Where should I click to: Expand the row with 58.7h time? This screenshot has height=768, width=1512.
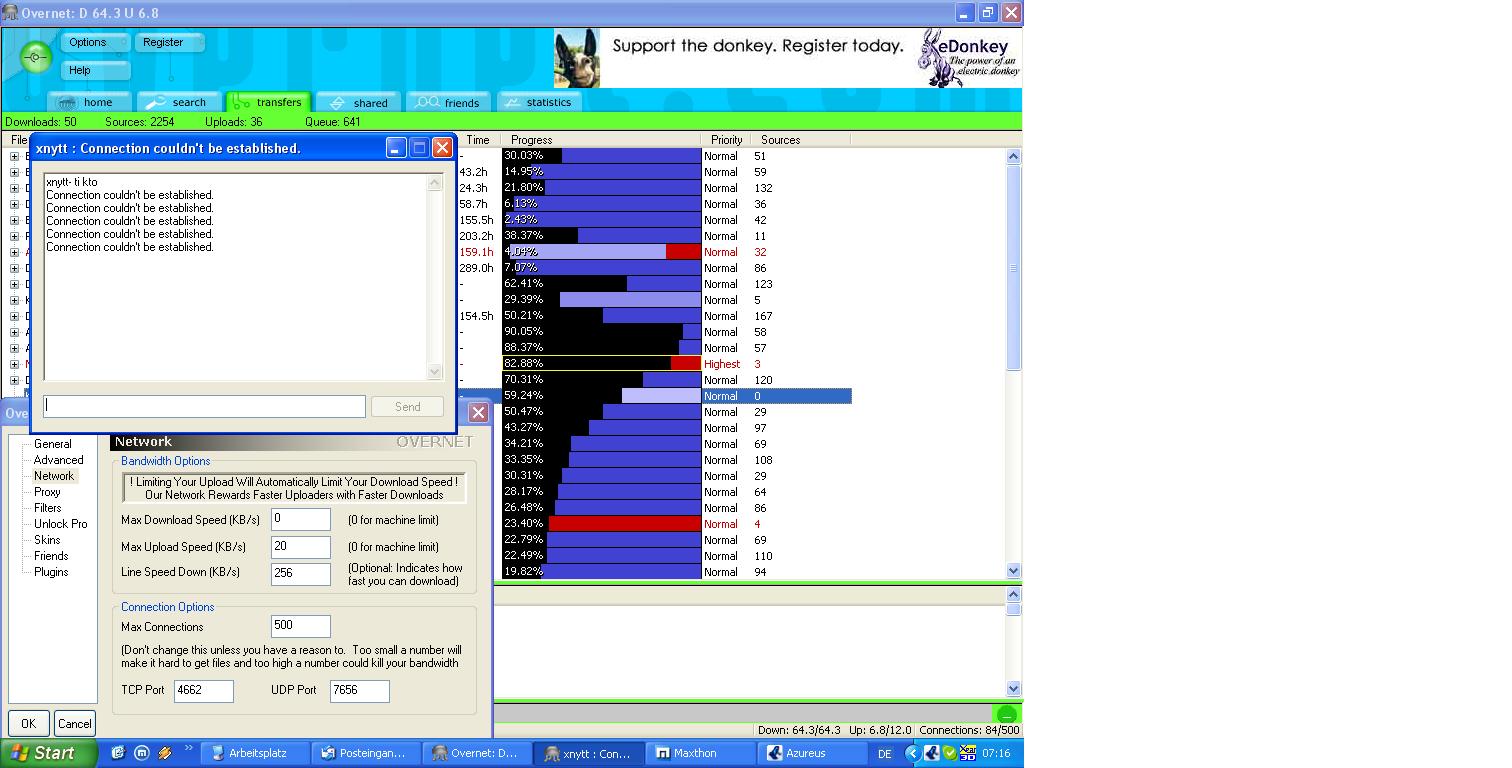tap(15, 204)
